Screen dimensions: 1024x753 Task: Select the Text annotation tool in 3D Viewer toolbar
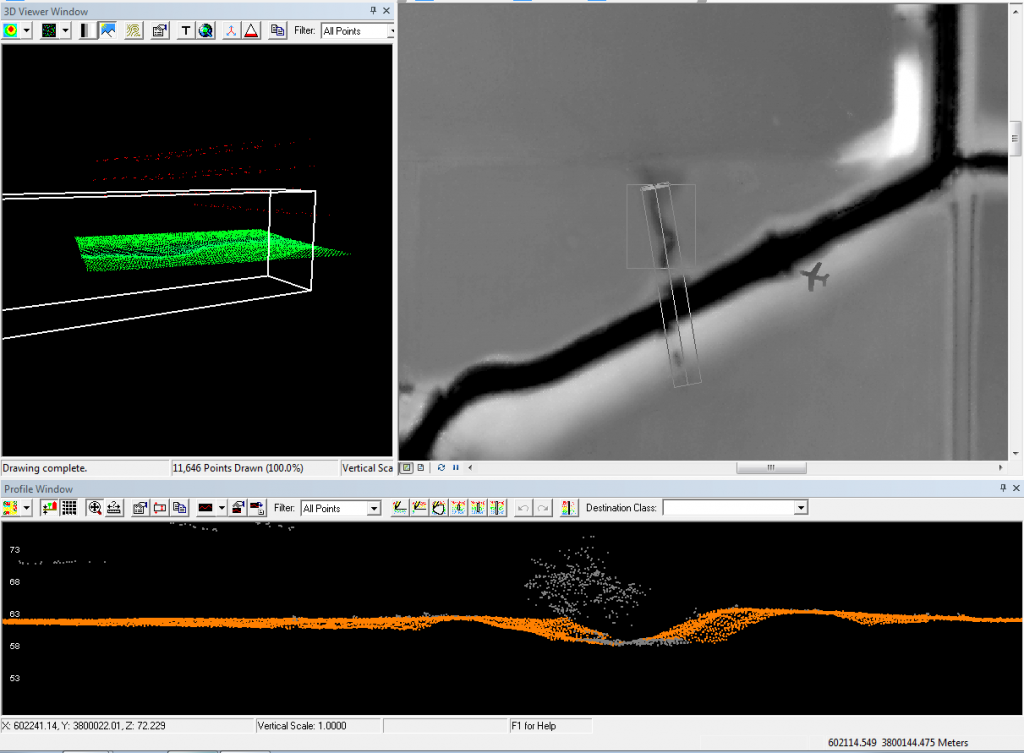187,31
